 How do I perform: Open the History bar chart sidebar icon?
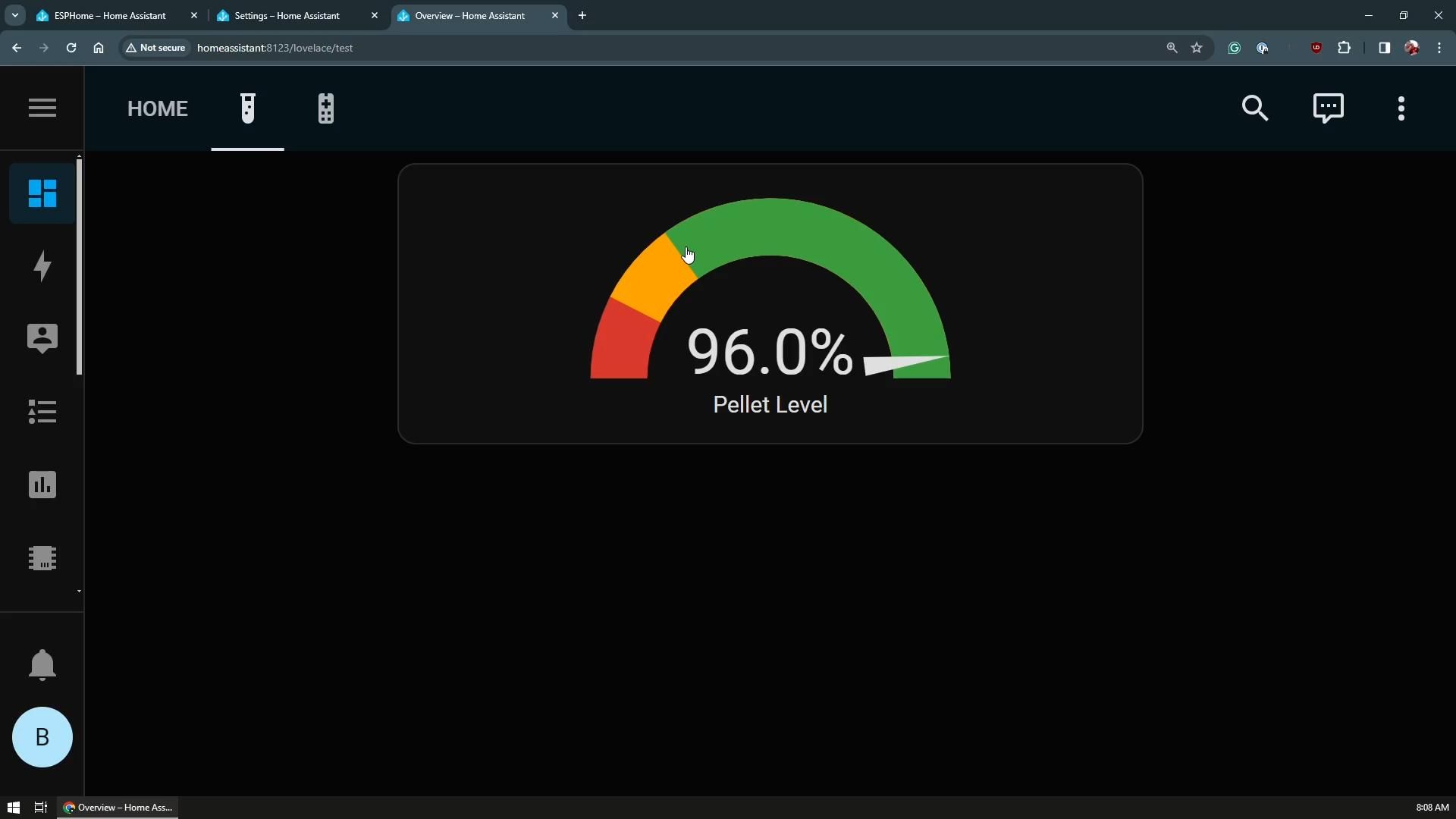(x=42, y=485)
